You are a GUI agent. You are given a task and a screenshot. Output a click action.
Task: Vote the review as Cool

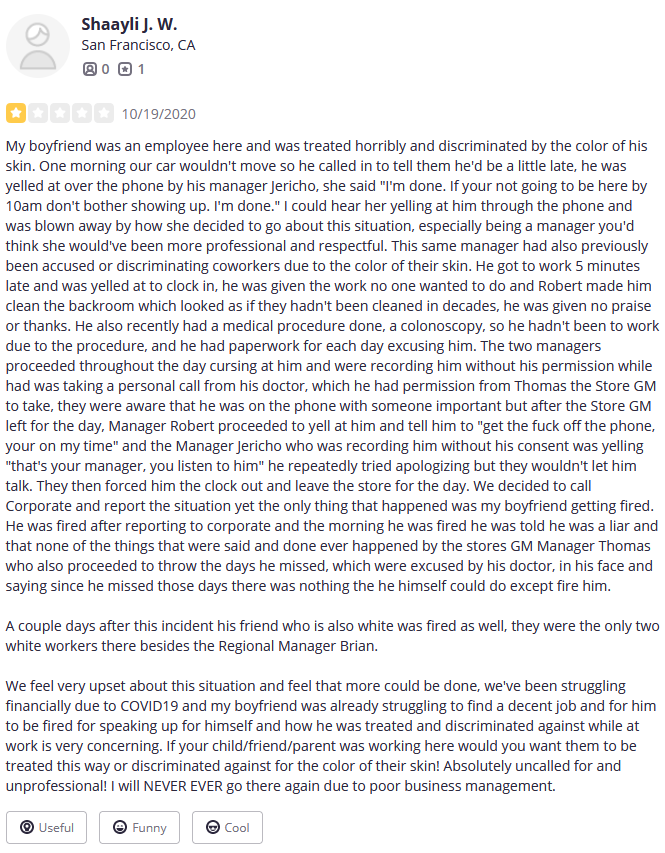227,827
